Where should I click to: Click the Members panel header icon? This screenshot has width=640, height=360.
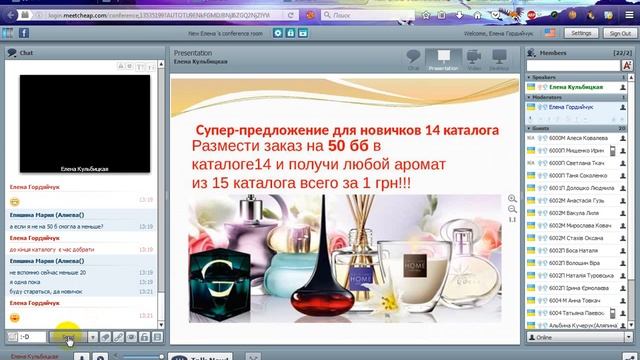pyautogui.click(x=531, y=53)
